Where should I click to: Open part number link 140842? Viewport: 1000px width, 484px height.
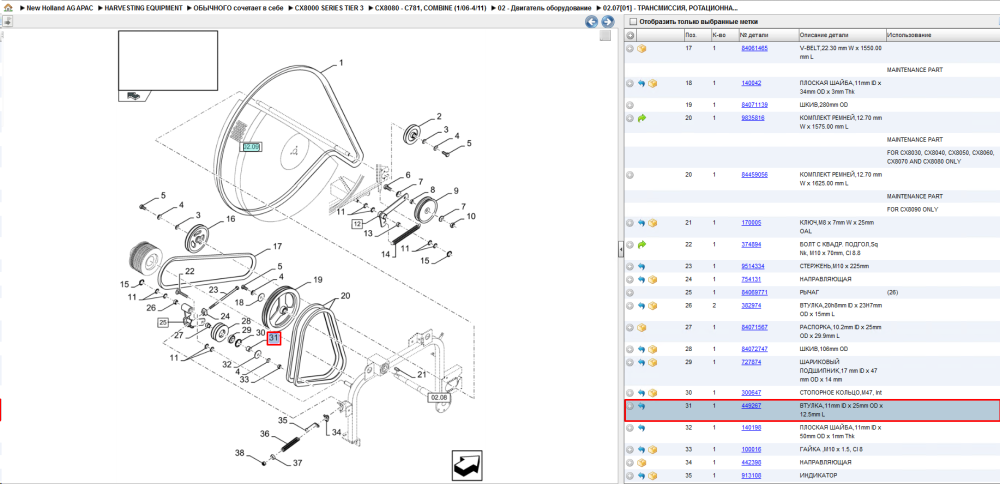coord(751,83)
